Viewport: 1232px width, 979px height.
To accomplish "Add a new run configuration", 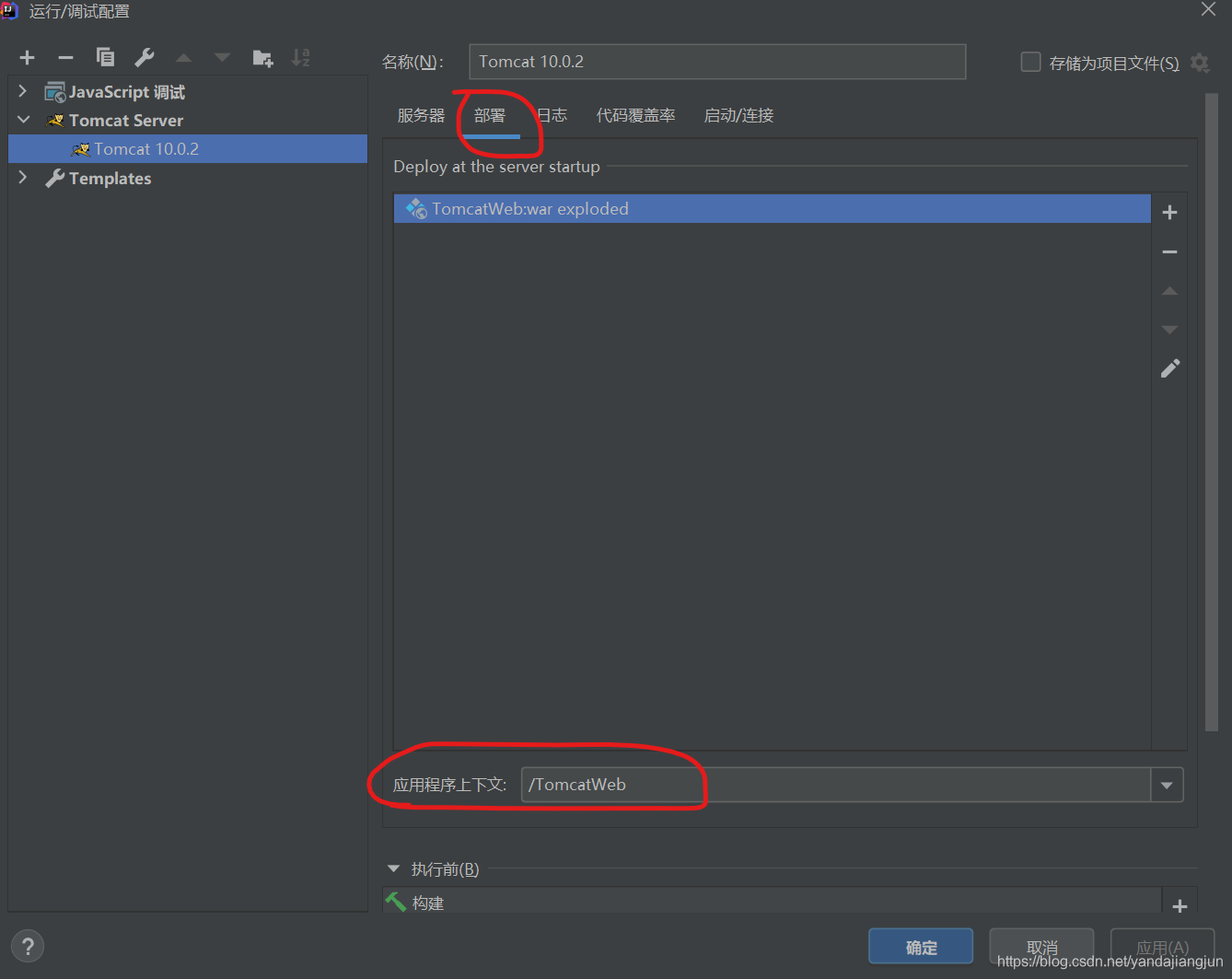I will point(28,58).
